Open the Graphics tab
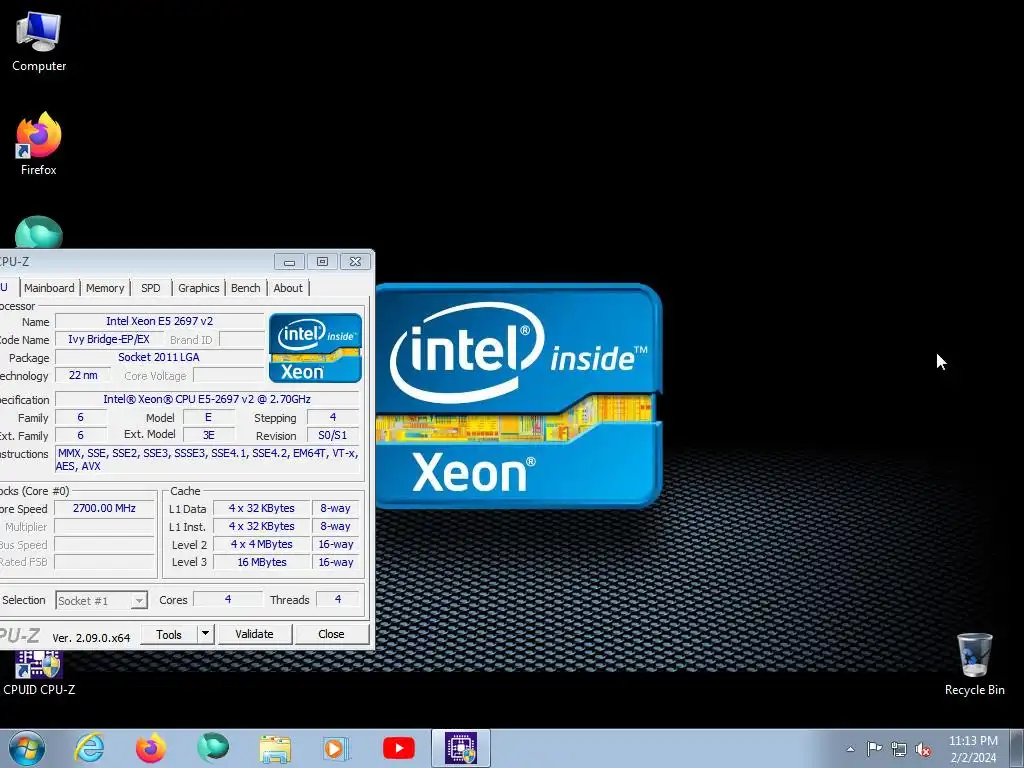This screenshot has width=1024, height=768. click(x=199, y=288)
